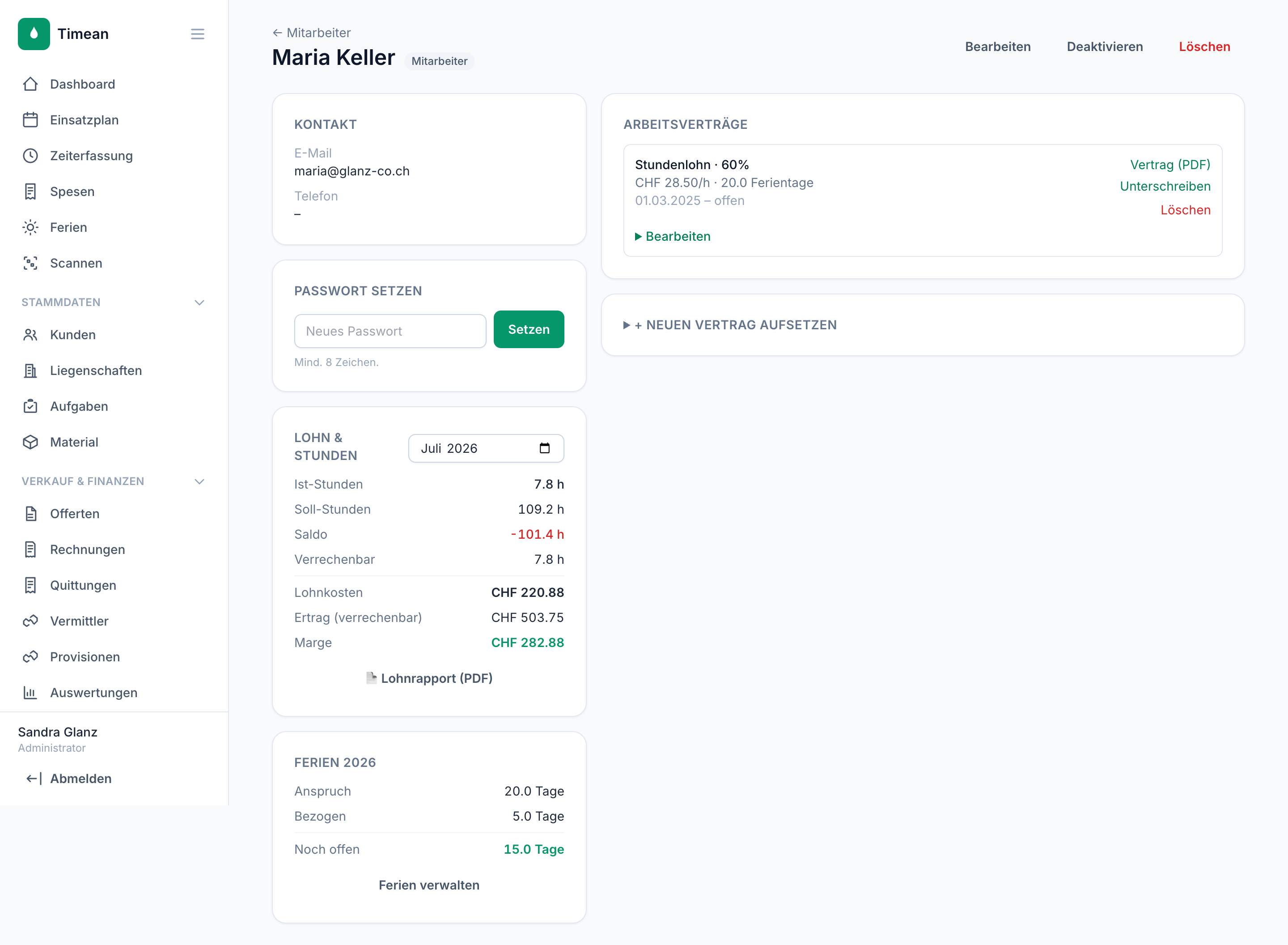The image size is (1288, 945).
Task: Click the Scannen scan-frame icon
Action: (30, 263)
